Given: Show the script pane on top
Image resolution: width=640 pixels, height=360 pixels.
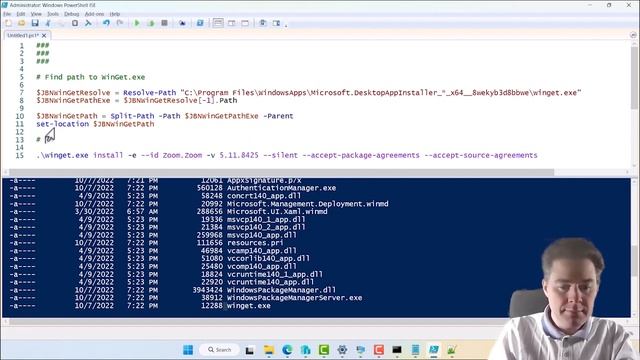Looking at the screenshot, I should 218,23.
